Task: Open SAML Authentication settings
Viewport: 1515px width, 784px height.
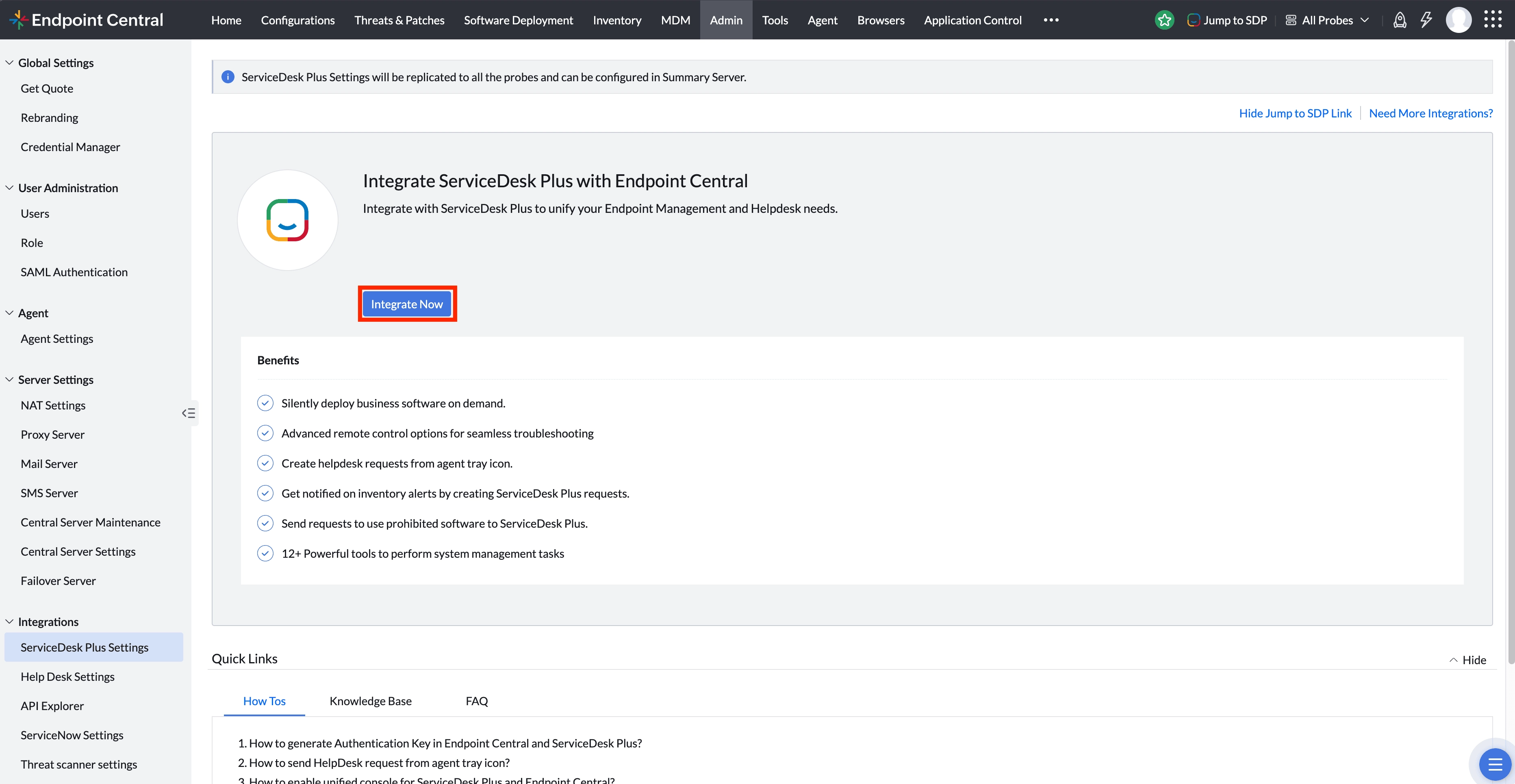Action: pyautogui.click(x=74, y=271)
